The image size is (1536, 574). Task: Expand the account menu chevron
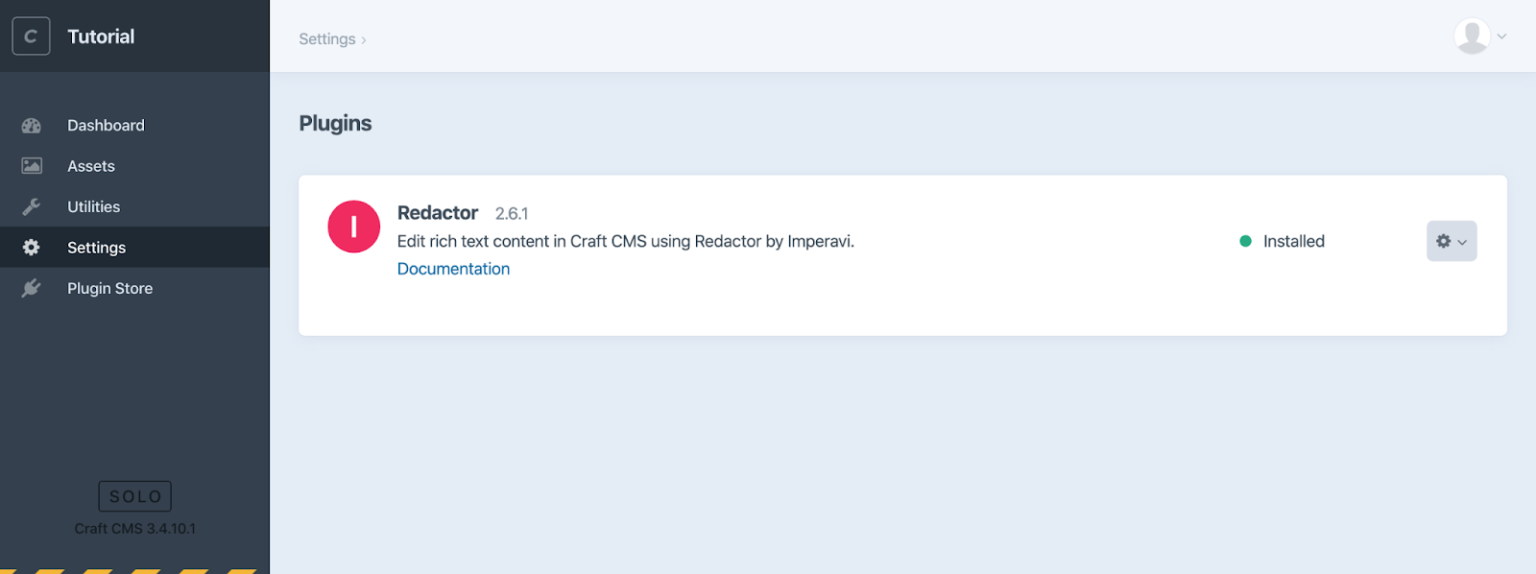tap(1502, 37)
